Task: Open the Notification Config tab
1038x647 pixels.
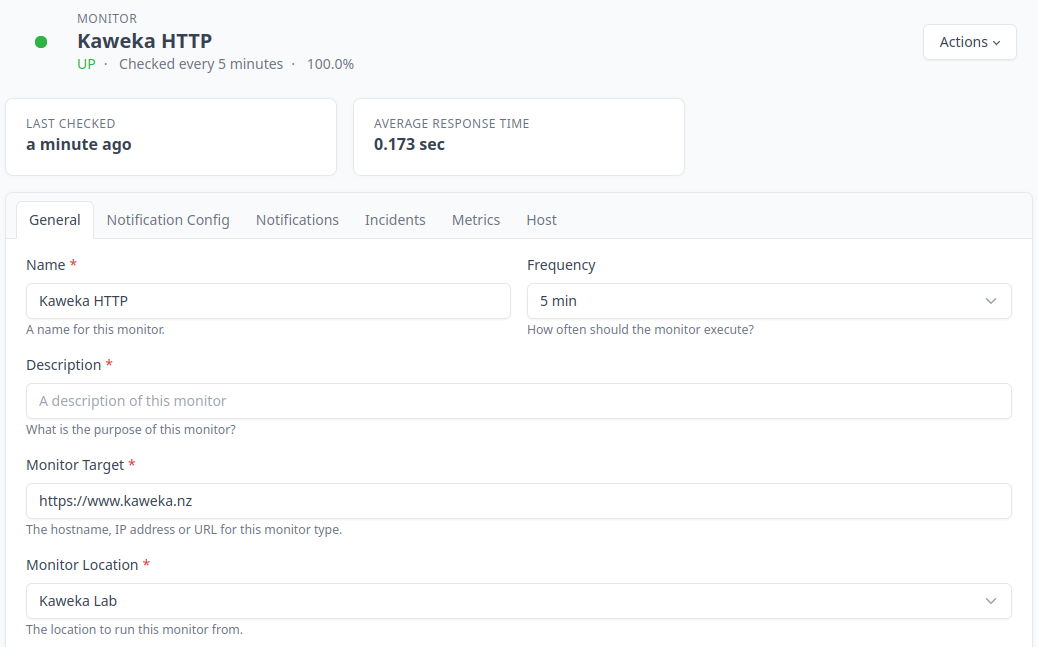Action: pyautogui.click(x=168, y=220)
